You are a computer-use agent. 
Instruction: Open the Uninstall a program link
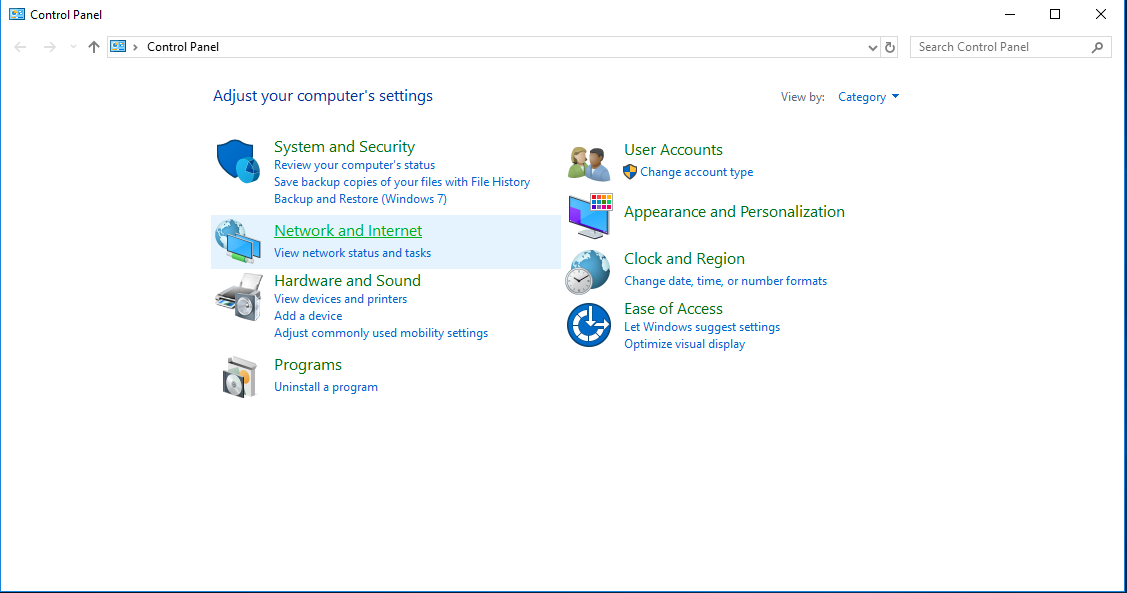[x=325, y=386]
